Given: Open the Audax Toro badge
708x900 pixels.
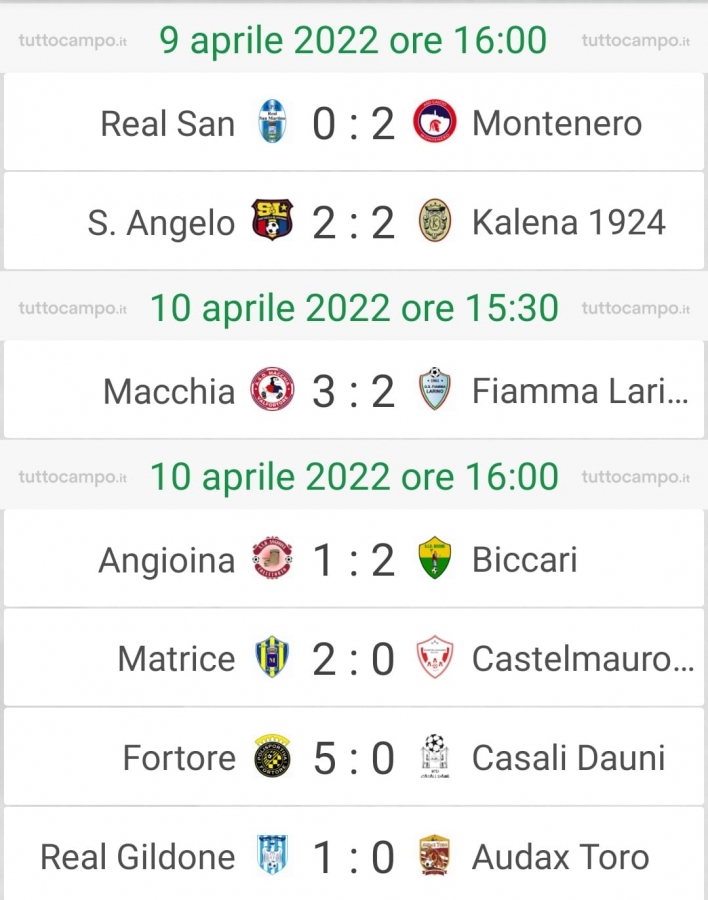Looking at the screenshot, I should coord(435,855).
